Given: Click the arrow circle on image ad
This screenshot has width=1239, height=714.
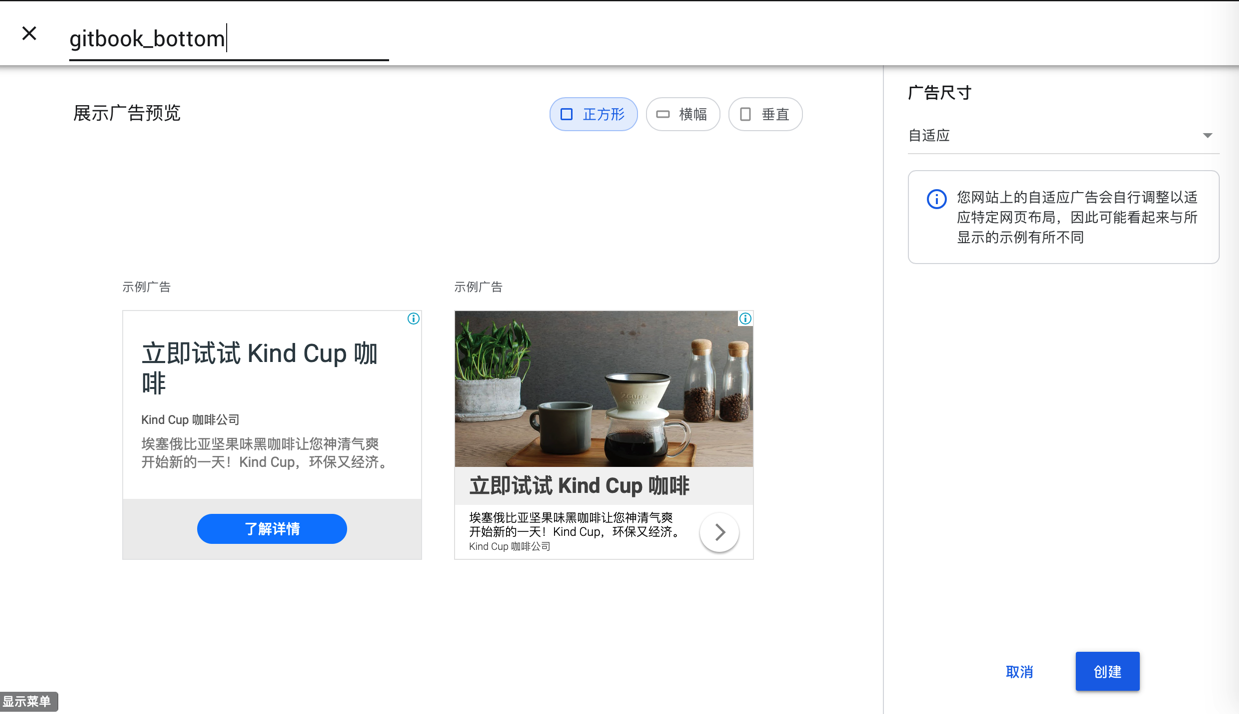Looking at the screenshot, I should pyautogui.click(x=719, y=533).
